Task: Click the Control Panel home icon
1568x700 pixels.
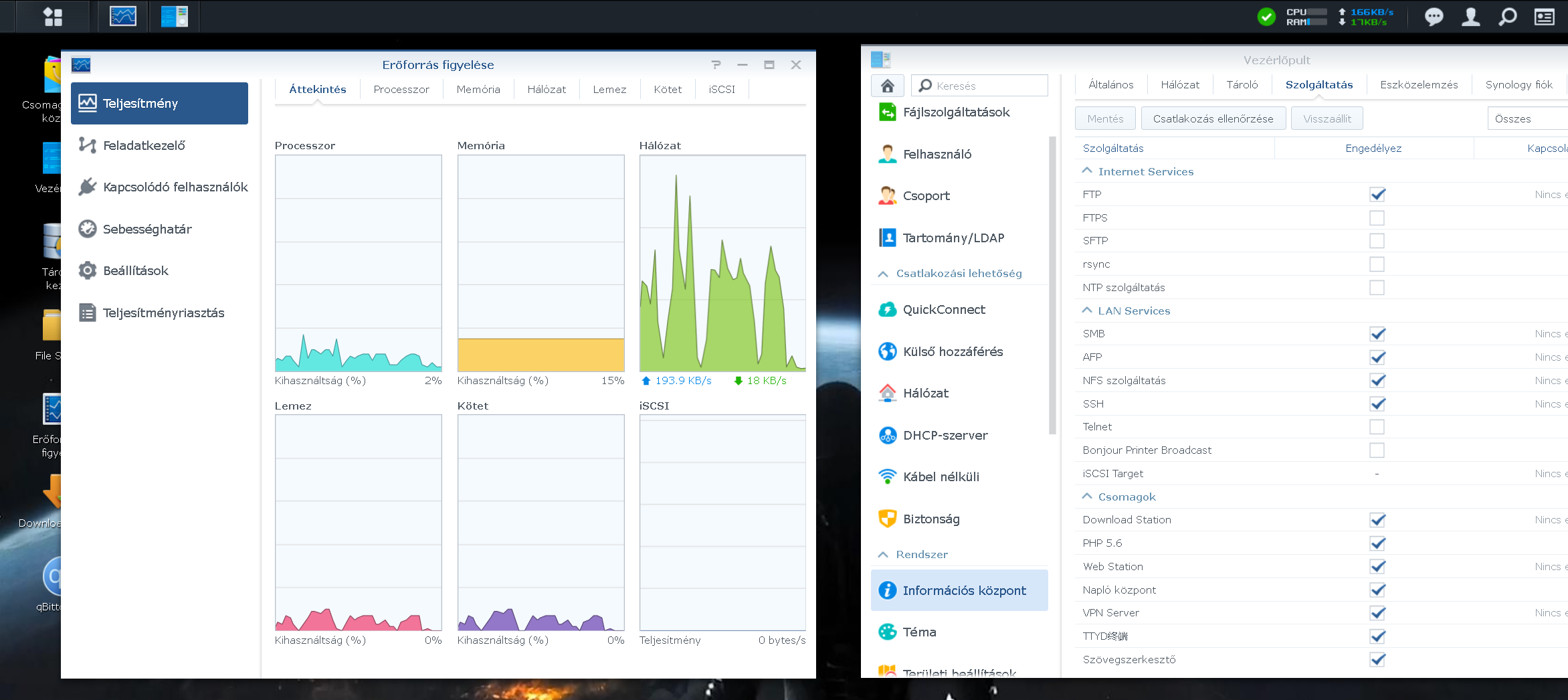Action: 887,86
